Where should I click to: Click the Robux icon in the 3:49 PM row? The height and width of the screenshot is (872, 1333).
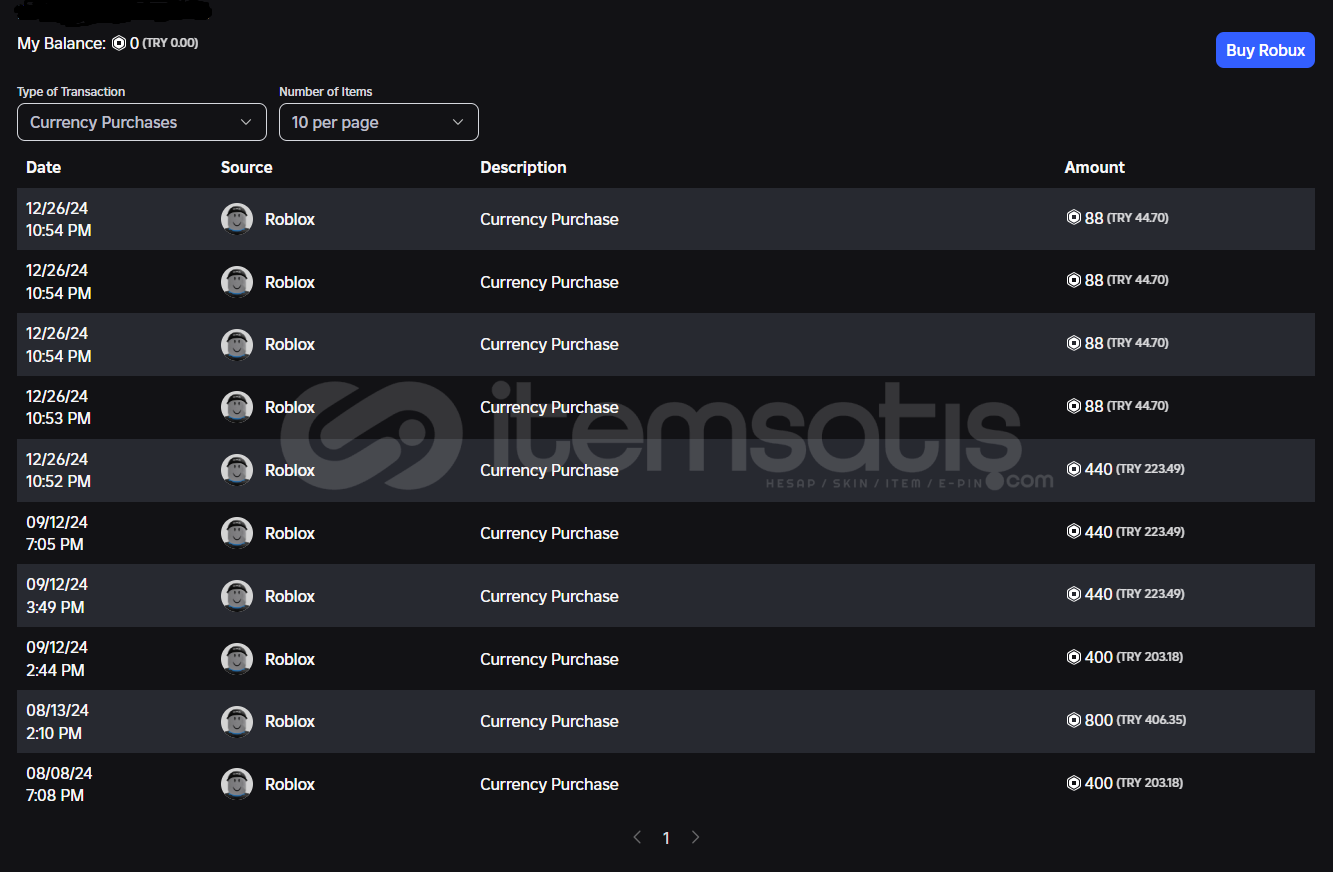[1074, 594]
